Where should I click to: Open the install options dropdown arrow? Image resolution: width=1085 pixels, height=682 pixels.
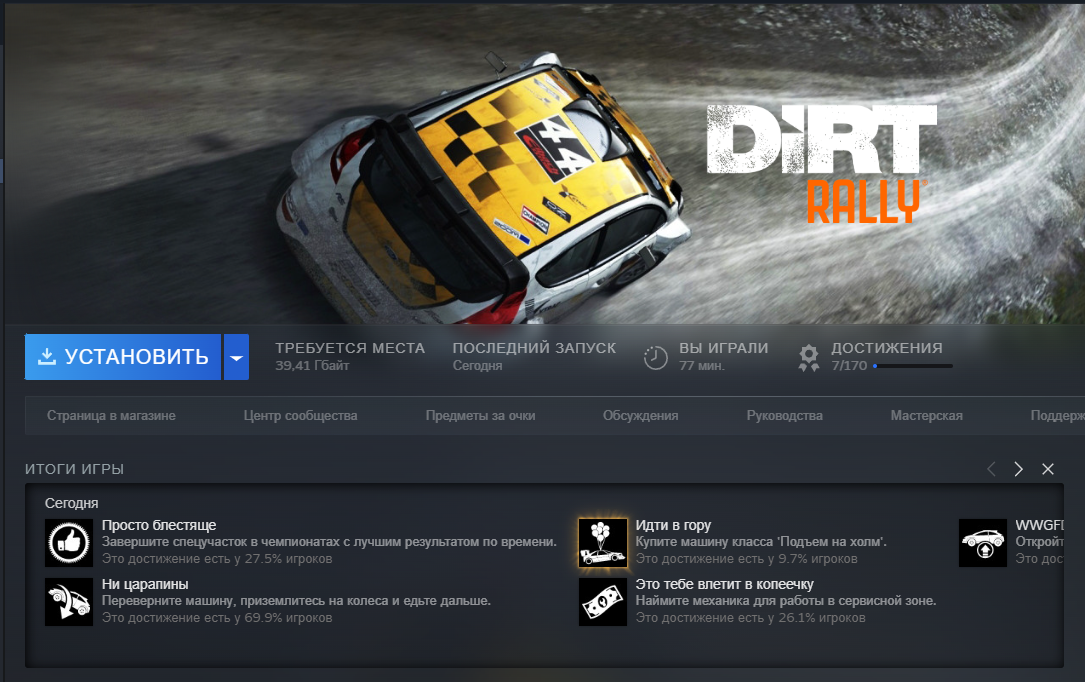pyautogui.click(x=236, y=357)
